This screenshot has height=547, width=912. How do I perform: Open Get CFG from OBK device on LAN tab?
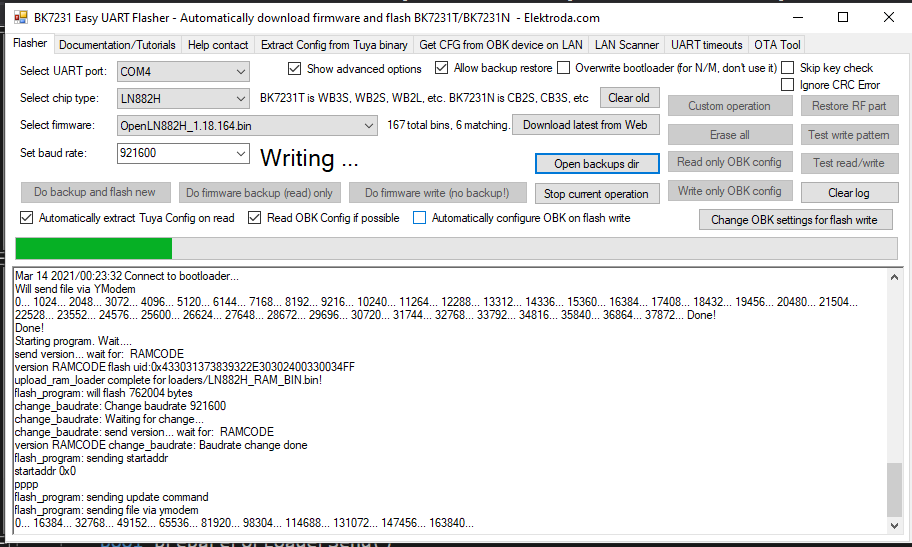click(x=501, y=45)
